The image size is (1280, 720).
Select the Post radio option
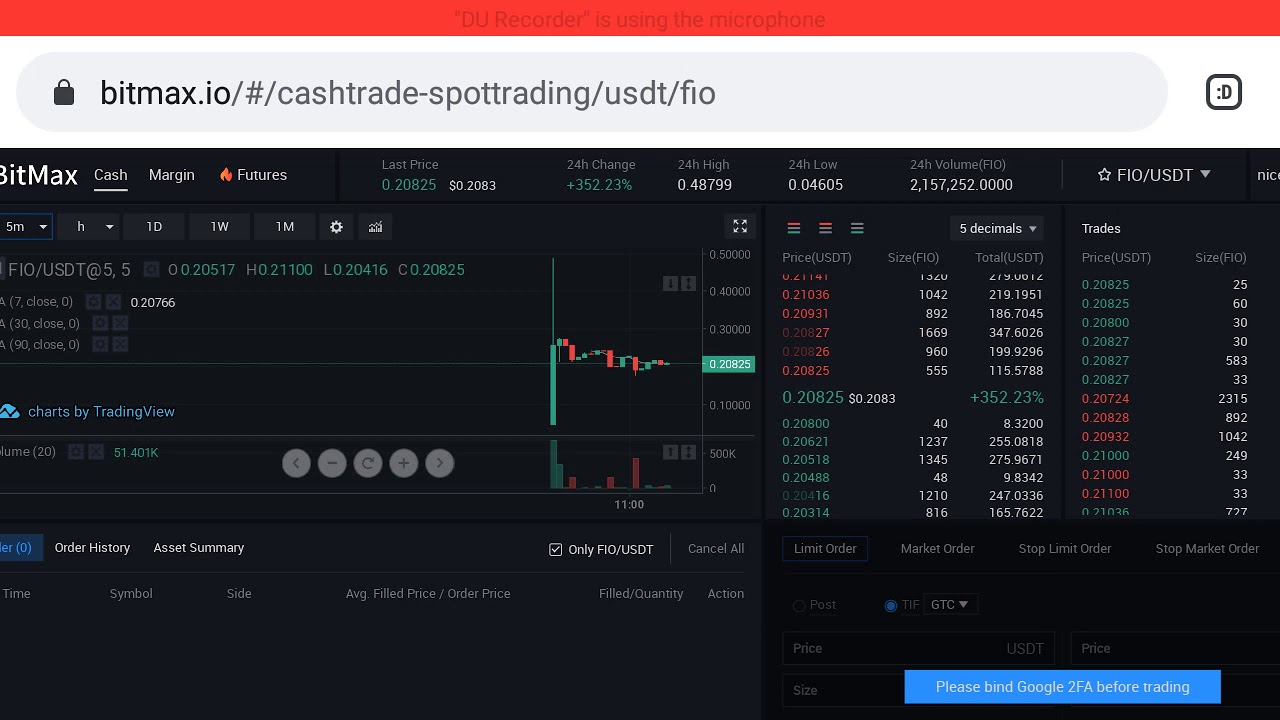[799, 605]
